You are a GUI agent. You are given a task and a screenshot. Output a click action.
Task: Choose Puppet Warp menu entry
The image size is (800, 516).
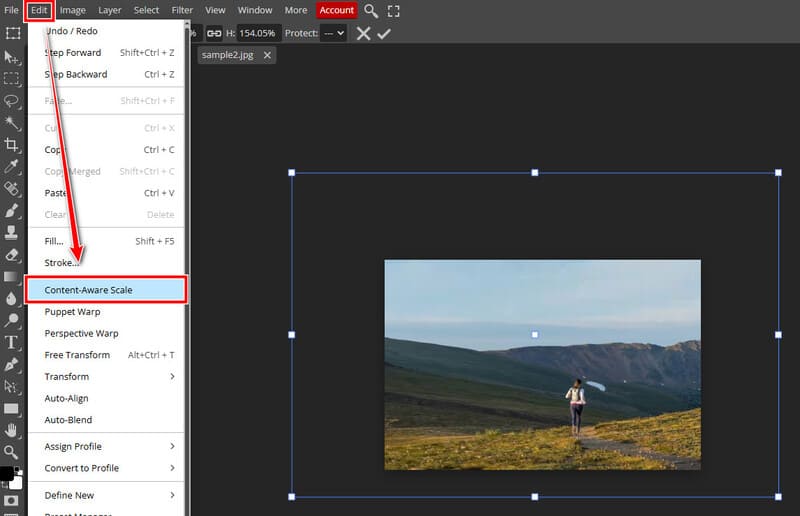pyautogui.click(x=106, y=312)
